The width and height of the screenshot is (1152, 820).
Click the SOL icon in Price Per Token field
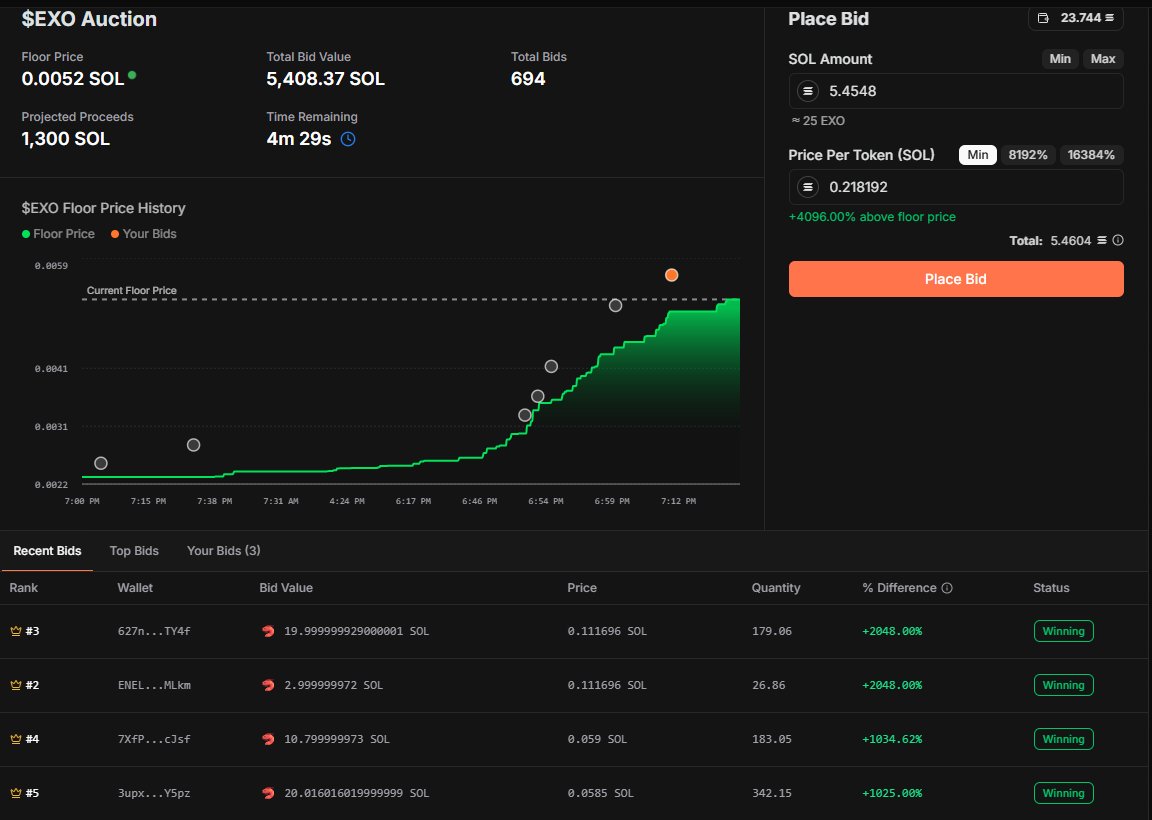808,187
